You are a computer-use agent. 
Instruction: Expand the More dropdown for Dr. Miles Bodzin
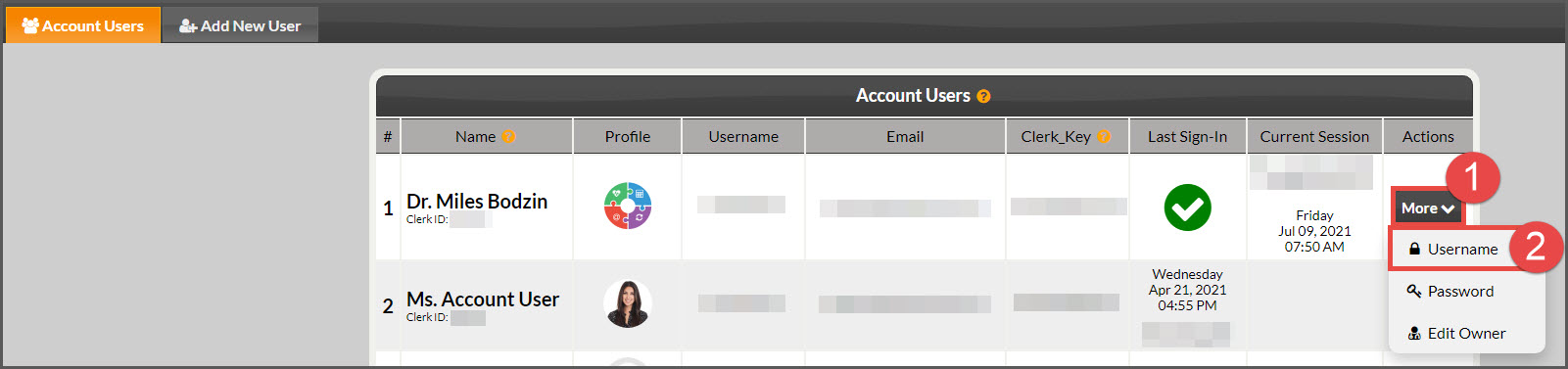pyautogui.click(x=1427, y=208)
